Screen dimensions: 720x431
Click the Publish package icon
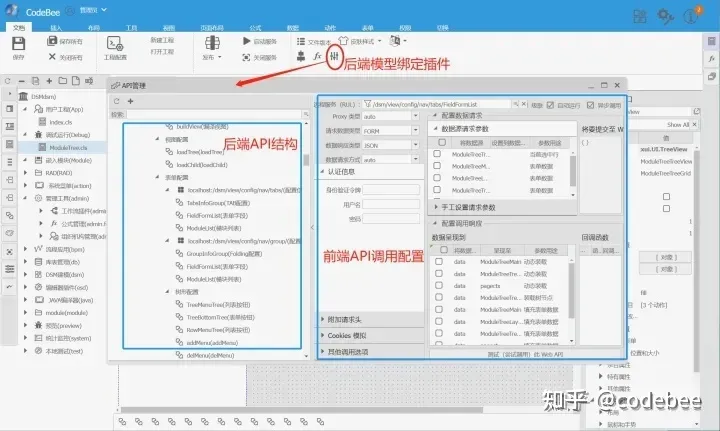click(x=212, y=43)
